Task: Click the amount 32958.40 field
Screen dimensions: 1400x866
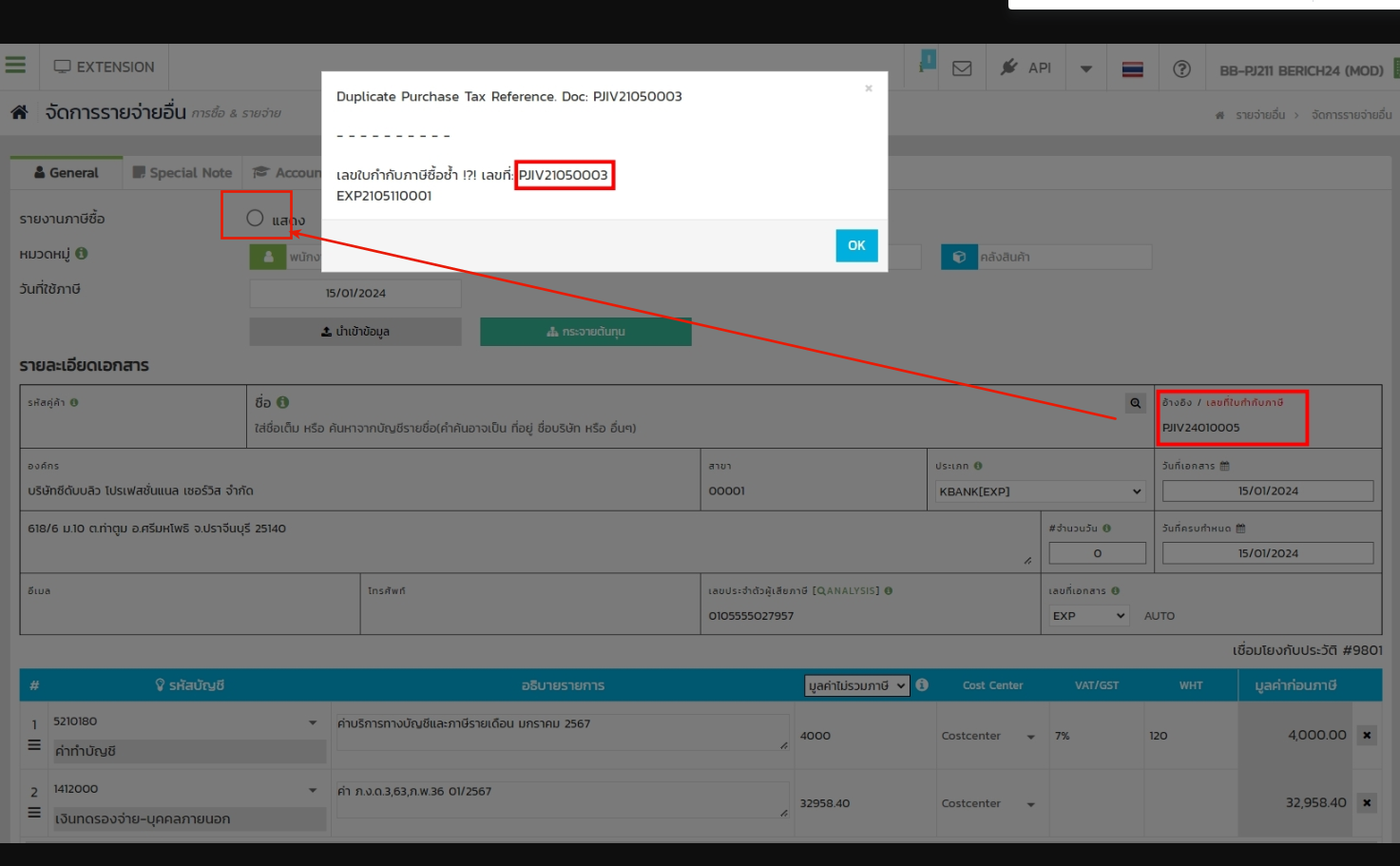Action: tap(865, 803)
